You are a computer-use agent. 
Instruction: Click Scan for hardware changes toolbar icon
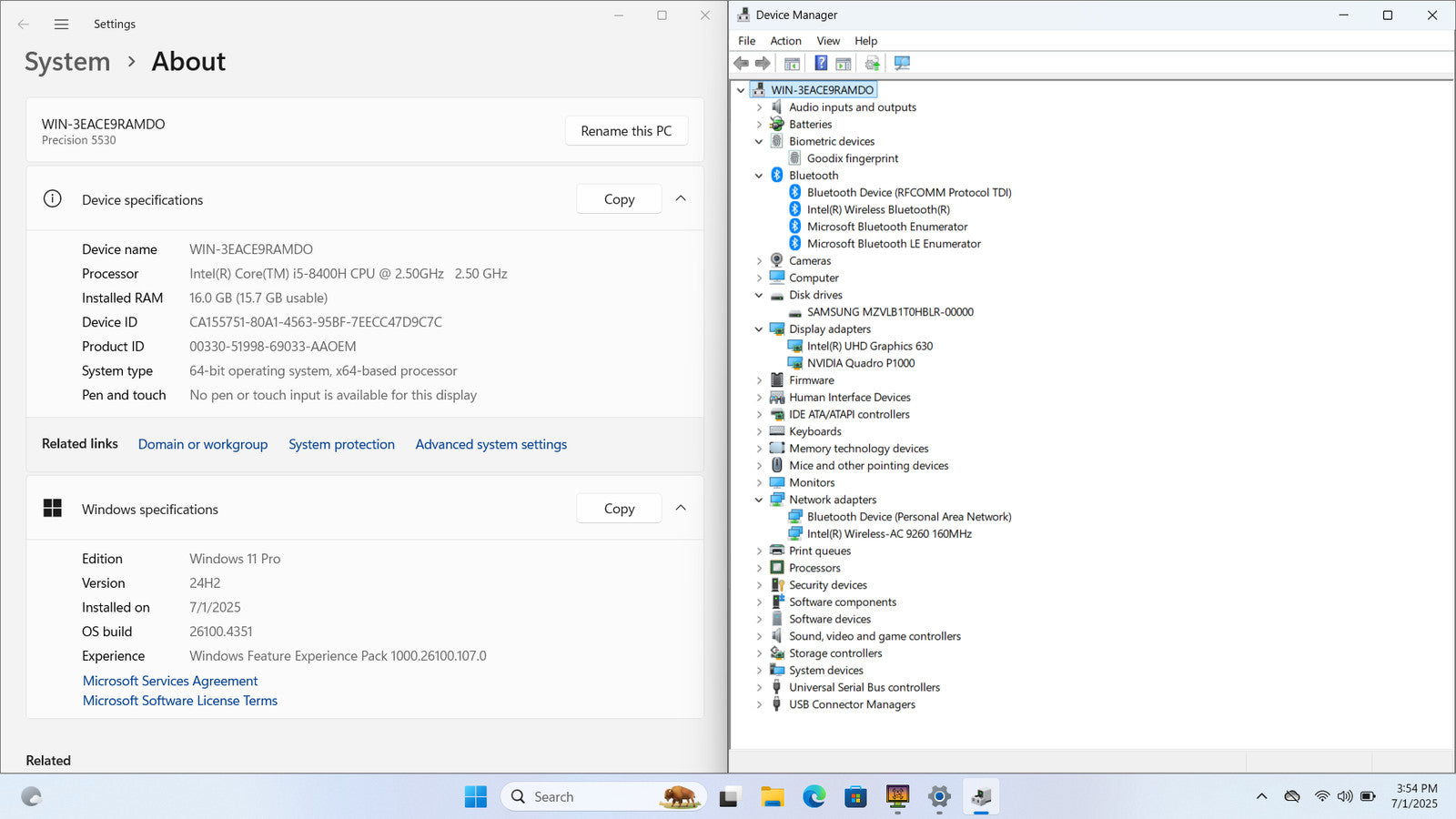point(902,63)
